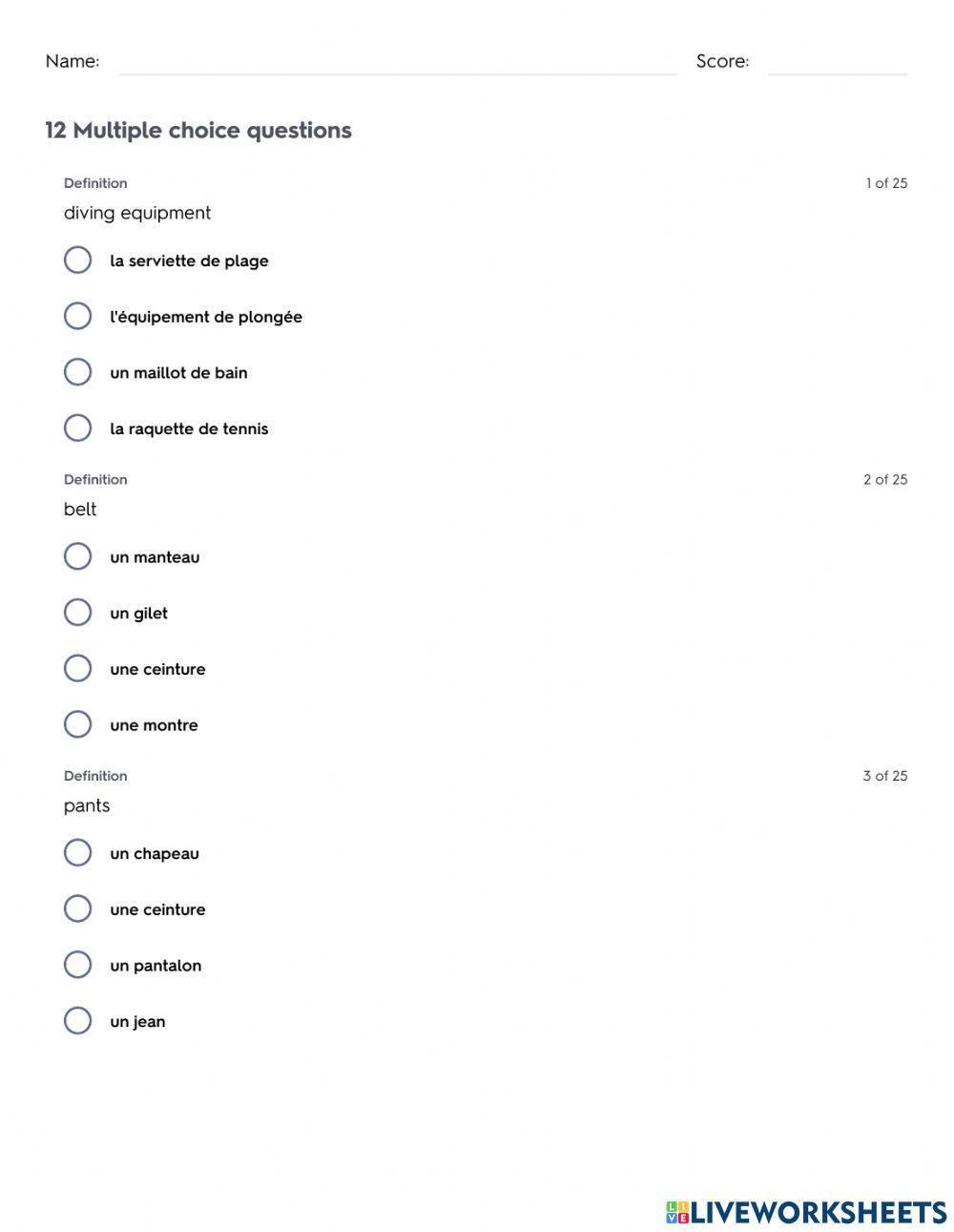This screenshot has height=1232, width=954.
Task: Select the 'un manteau' radio button
Action: (77, 556)
